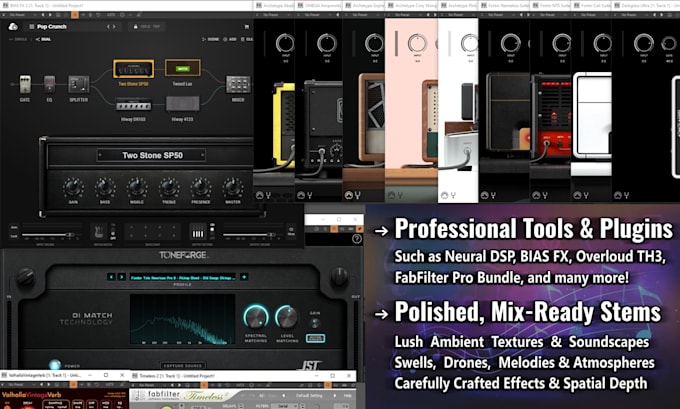Click the lock icon beside Pop Crunch
The height and width of the screenshot is (409, 680).
pyautogui.click(x=135, y=27)
